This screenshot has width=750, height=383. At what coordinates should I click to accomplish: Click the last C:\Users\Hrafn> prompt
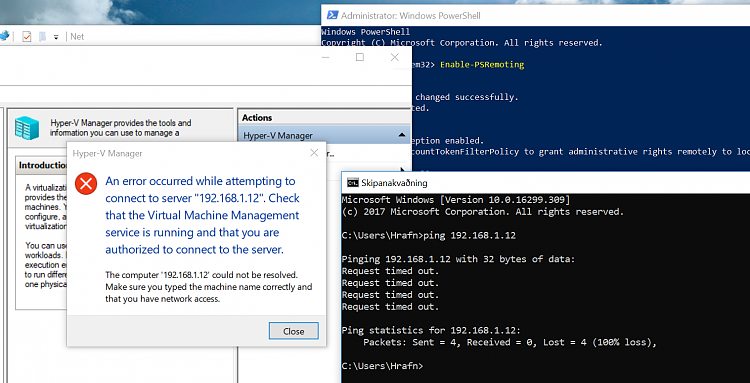[383, 366]
